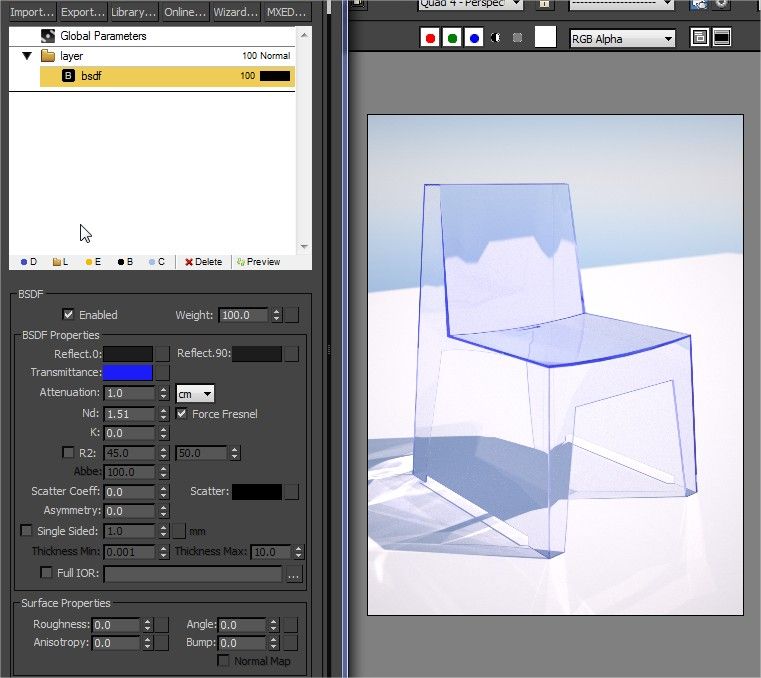Open the Scatter color swatch
Screen dimensions: 761x678
[x=257, y=492]
